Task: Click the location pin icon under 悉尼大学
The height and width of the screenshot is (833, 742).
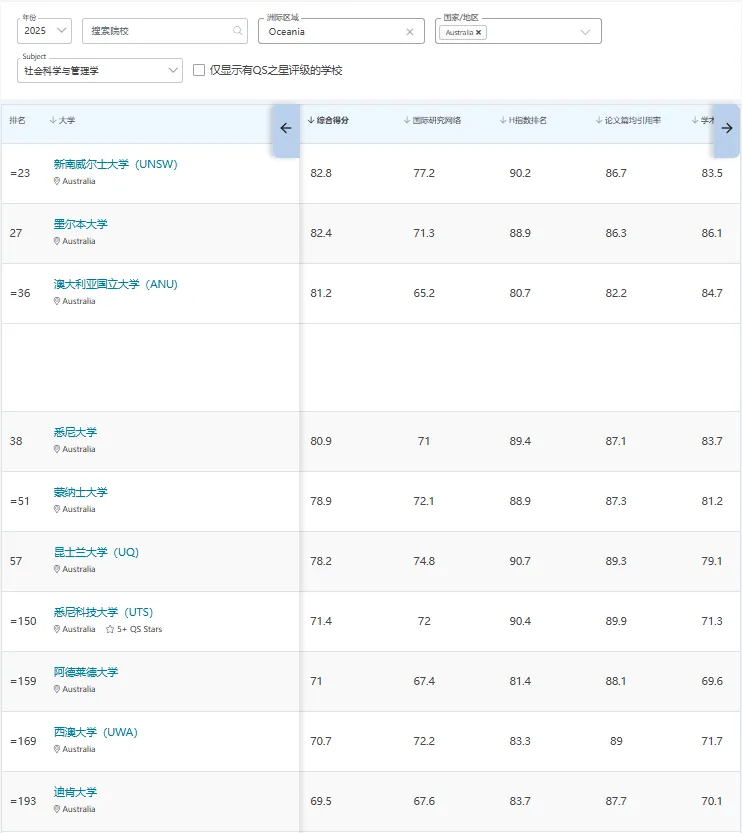Action: tap(57, 449)
